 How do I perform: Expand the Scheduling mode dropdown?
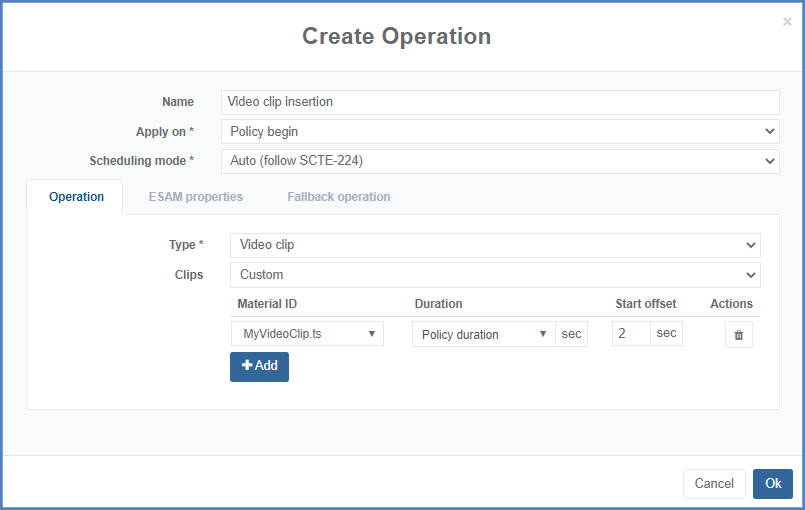pyautogui.click(x=499, y=161)
